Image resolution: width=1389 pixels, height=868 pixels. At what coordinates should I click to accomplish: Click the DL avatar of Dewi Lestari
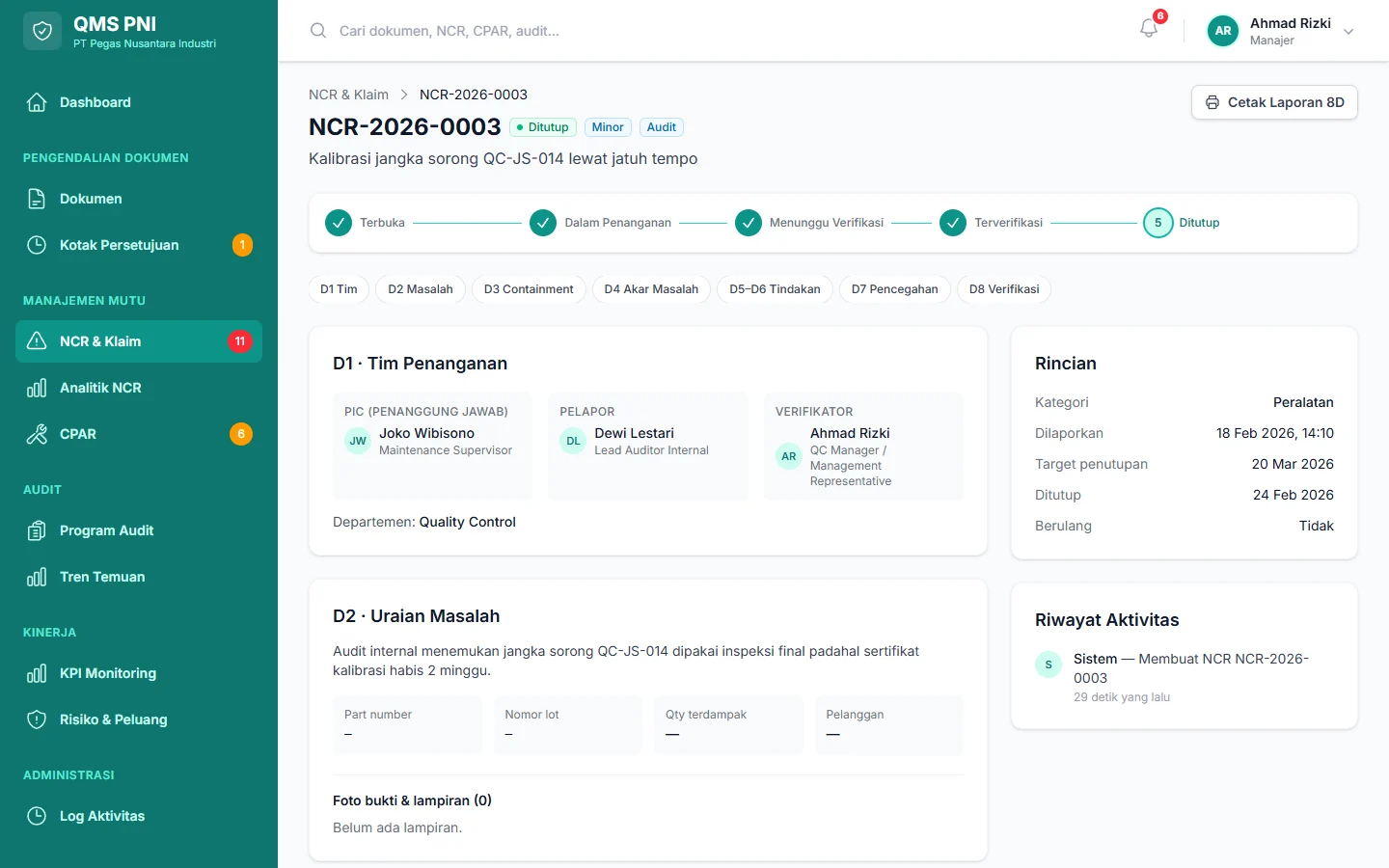pos(573,441)
